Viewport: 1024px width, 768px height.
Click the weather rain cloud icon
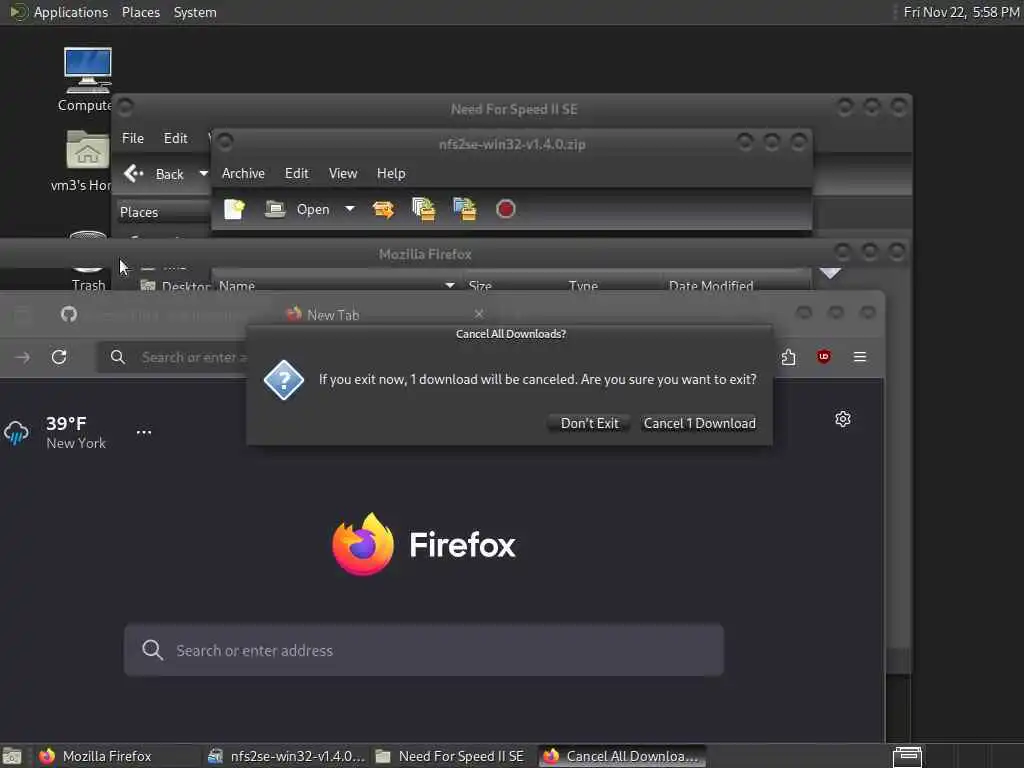[x=16, y=432]
